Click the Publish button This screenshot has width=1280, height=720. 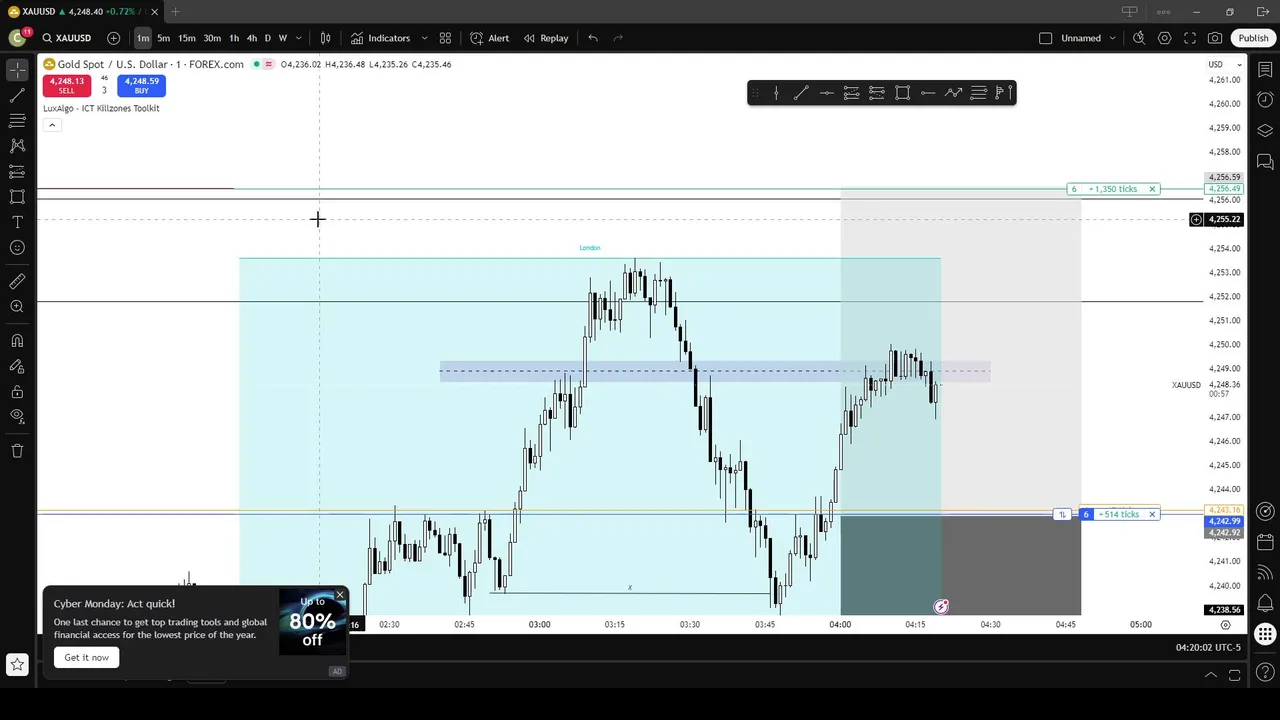point(1253,38)
